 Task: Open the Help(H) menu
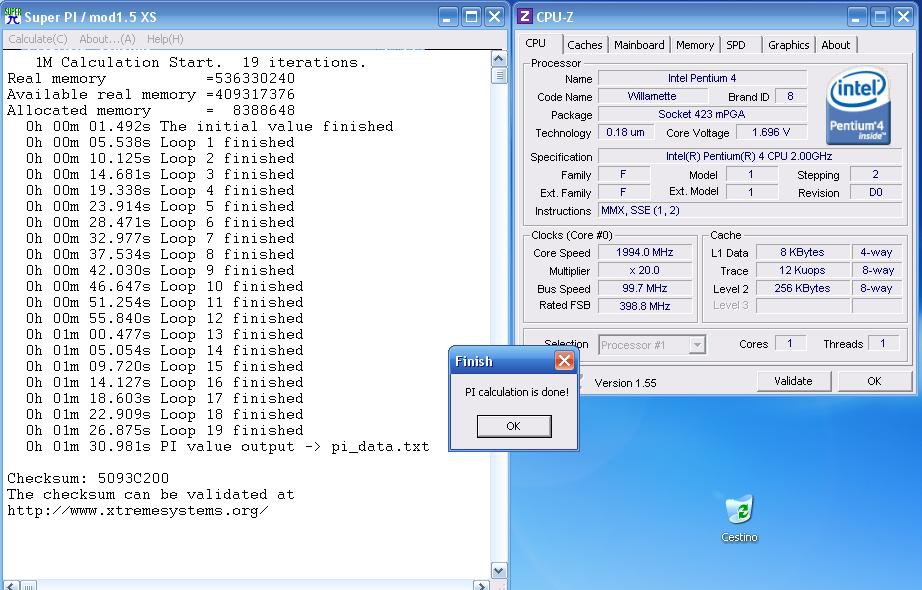[165, 39]
